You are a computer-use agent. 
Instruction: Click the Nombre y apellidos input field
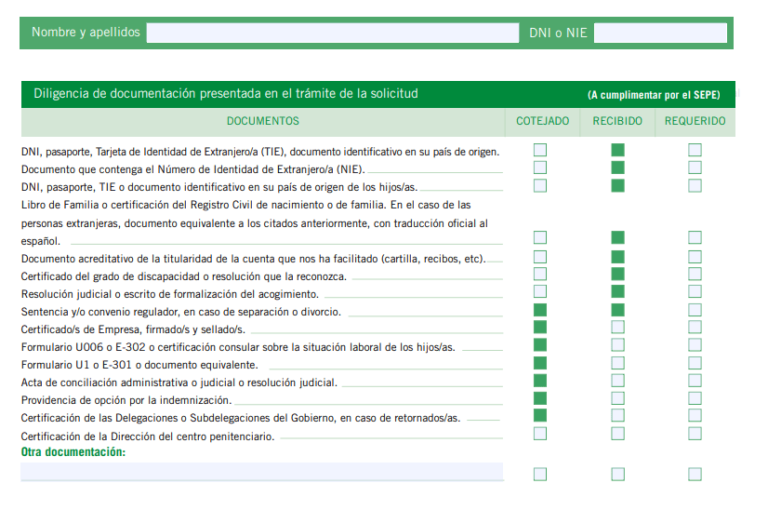click(x=333, y=33)
